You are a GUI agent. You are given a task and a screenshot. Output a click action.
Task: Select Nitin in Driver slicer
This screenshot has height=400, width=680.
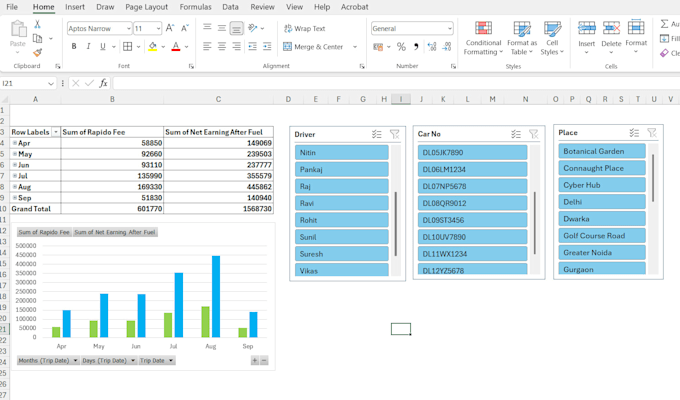pyautogui.click(x=342, y=153)
